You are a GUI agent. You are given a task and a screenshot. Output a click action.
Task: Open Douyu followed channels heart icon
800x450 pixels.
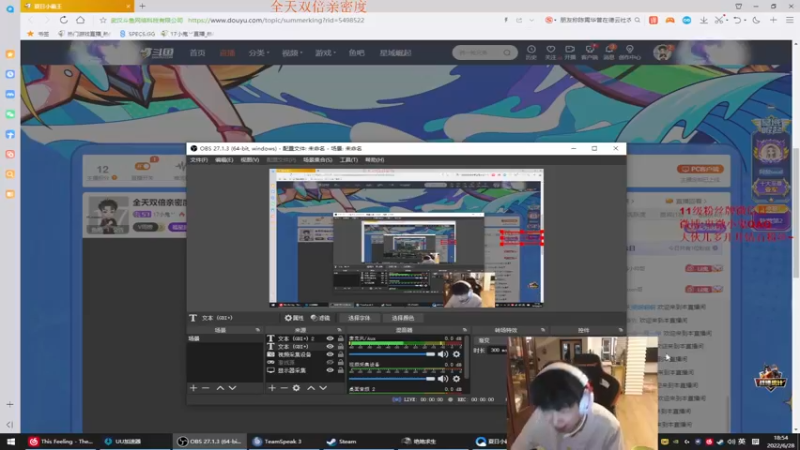551,52
